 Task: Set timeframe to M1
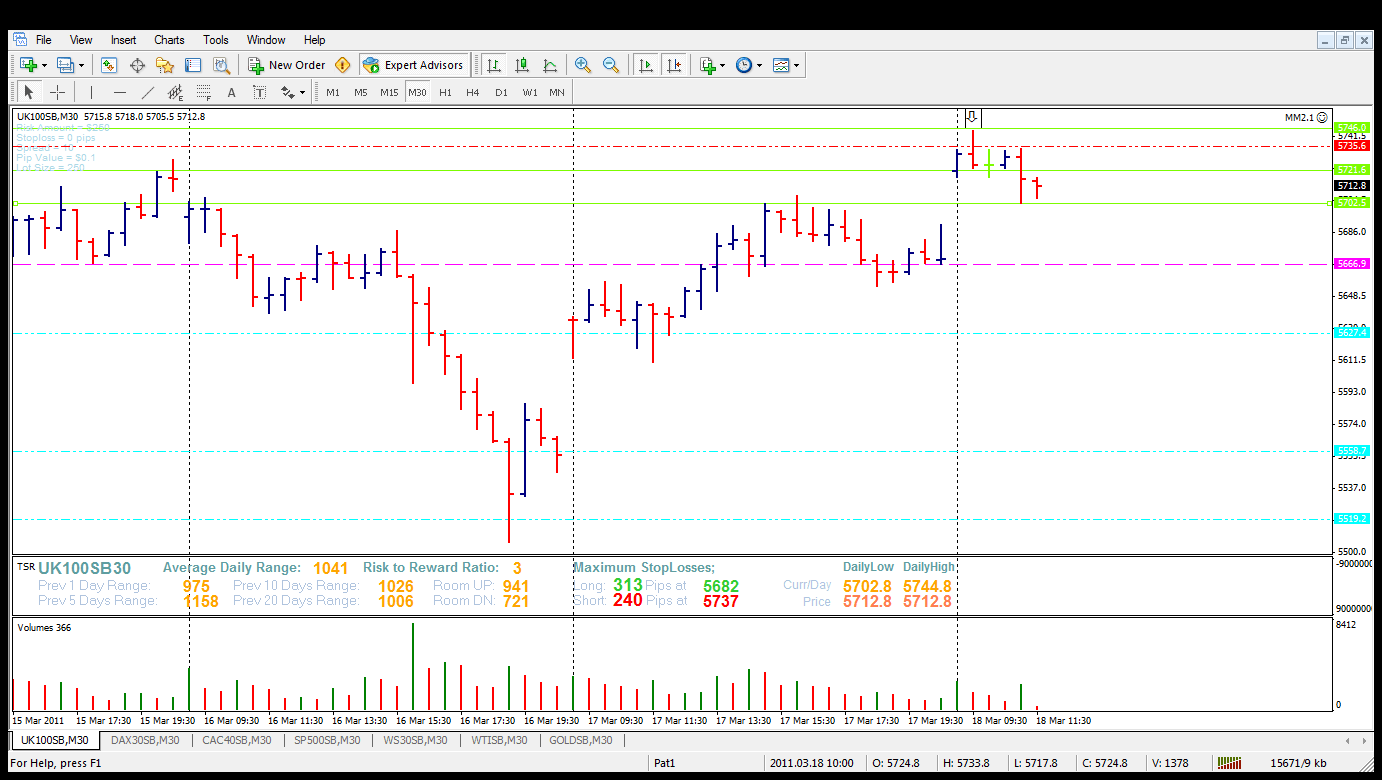tap(333, 92)
